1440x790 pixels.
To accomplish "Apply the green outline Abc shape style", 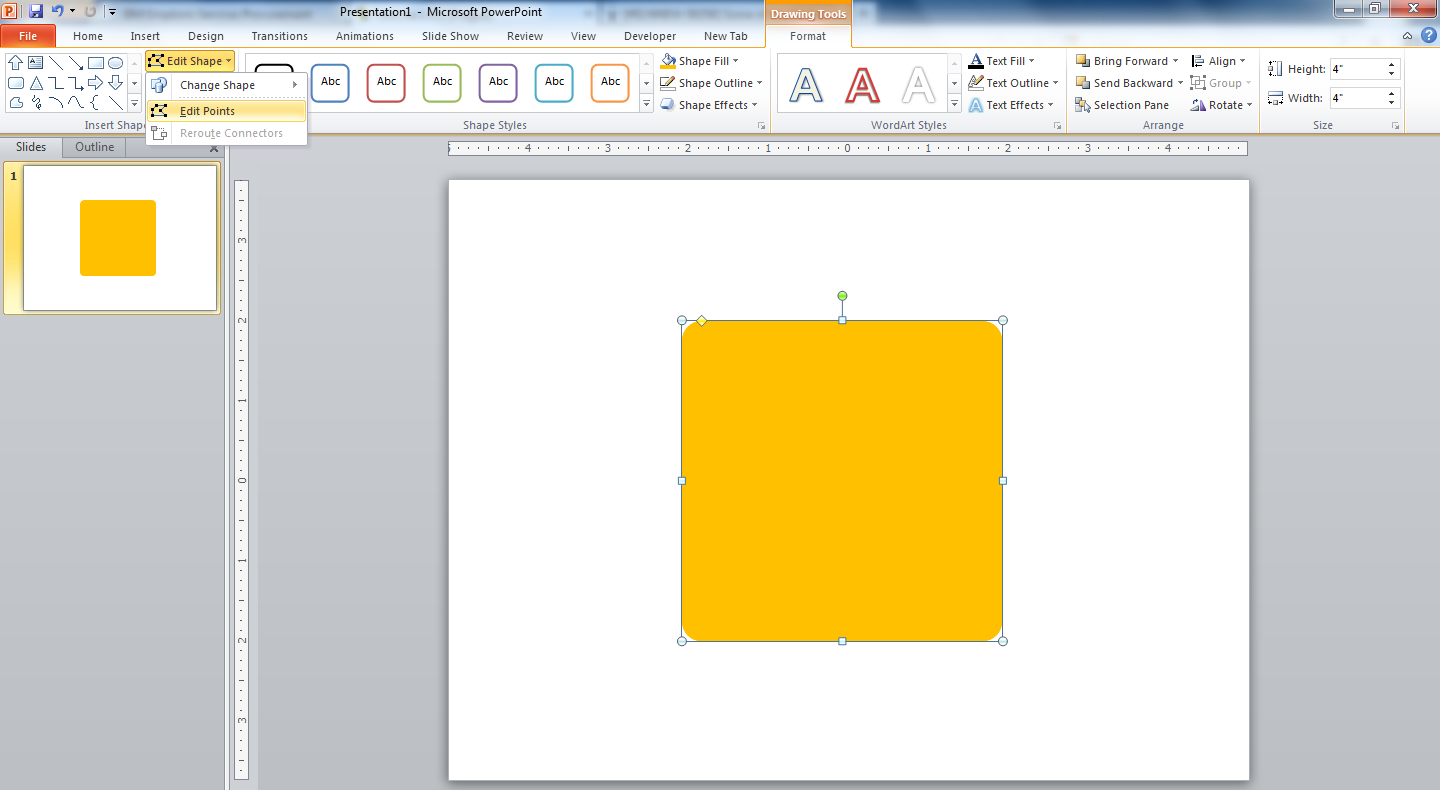I will point(442,82).
